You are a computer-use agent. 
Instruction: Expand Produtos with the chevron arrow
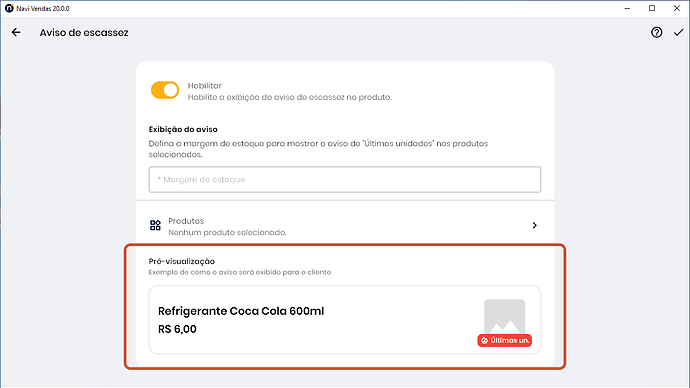tap(535, 225)
